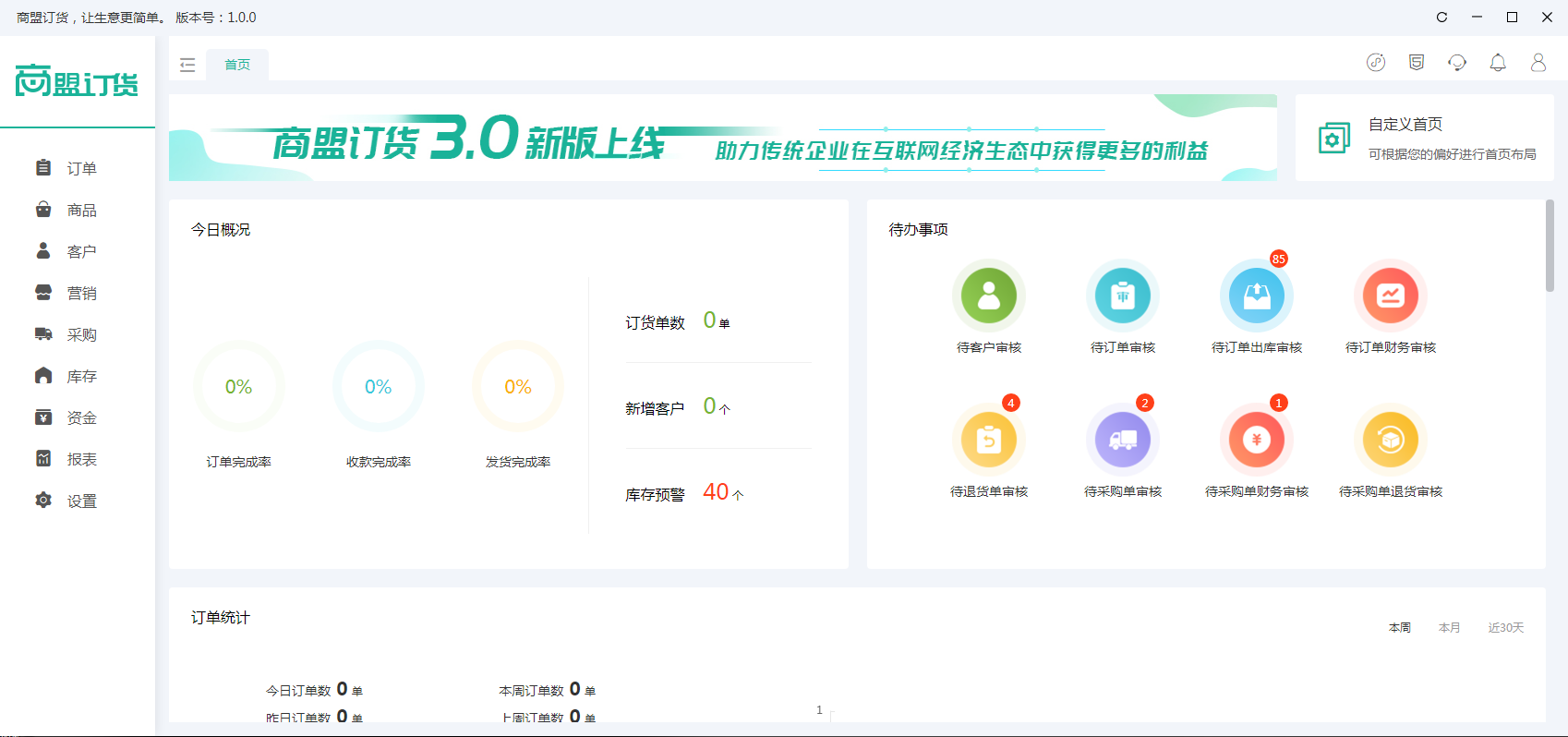Open the 订单 menu in sidebar
Viewport: 1568px width, 737px height.
point(81,168)
